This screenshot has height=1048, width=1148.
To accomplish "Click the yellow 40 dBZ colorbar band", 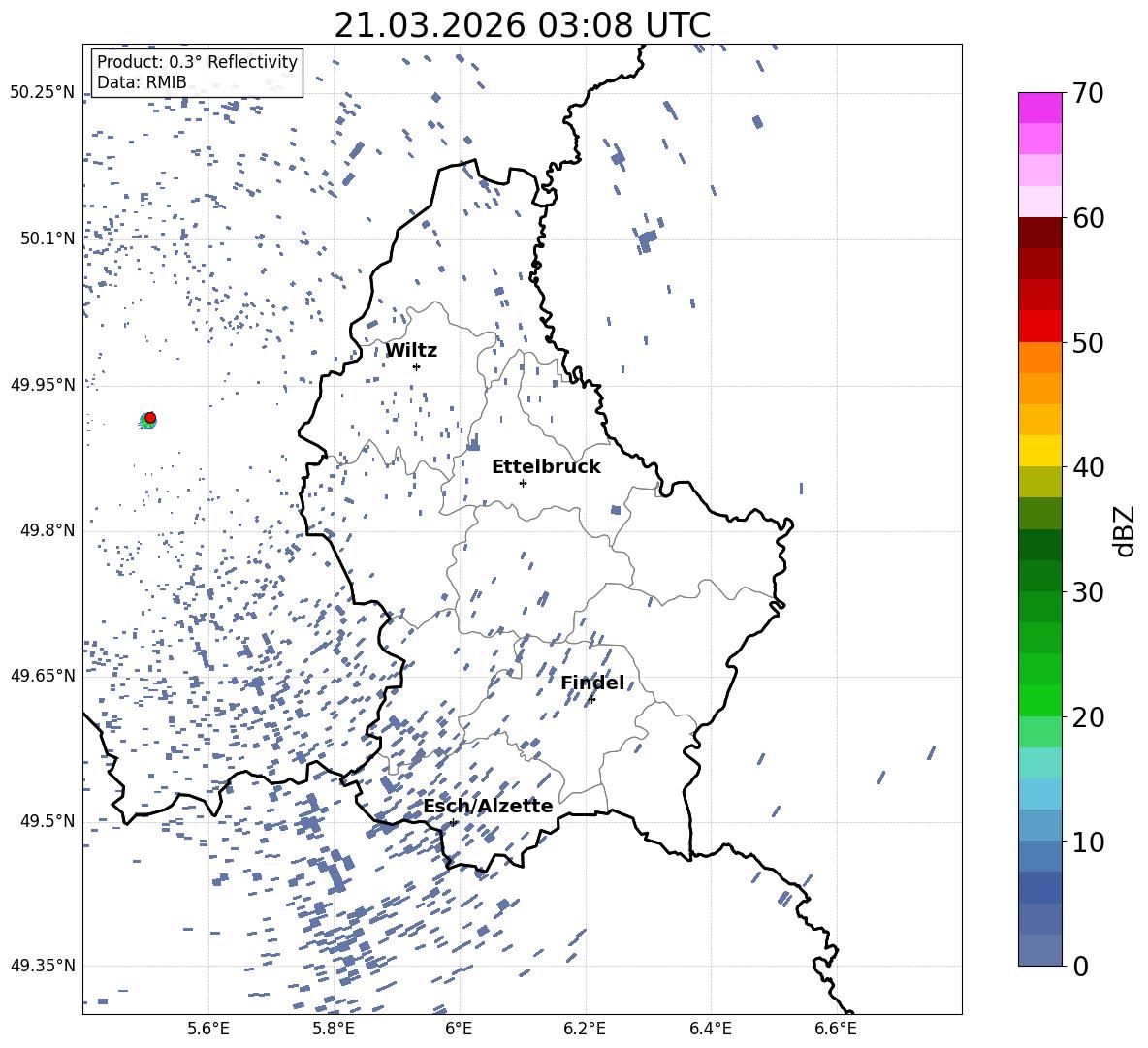I will [1039, 452].
